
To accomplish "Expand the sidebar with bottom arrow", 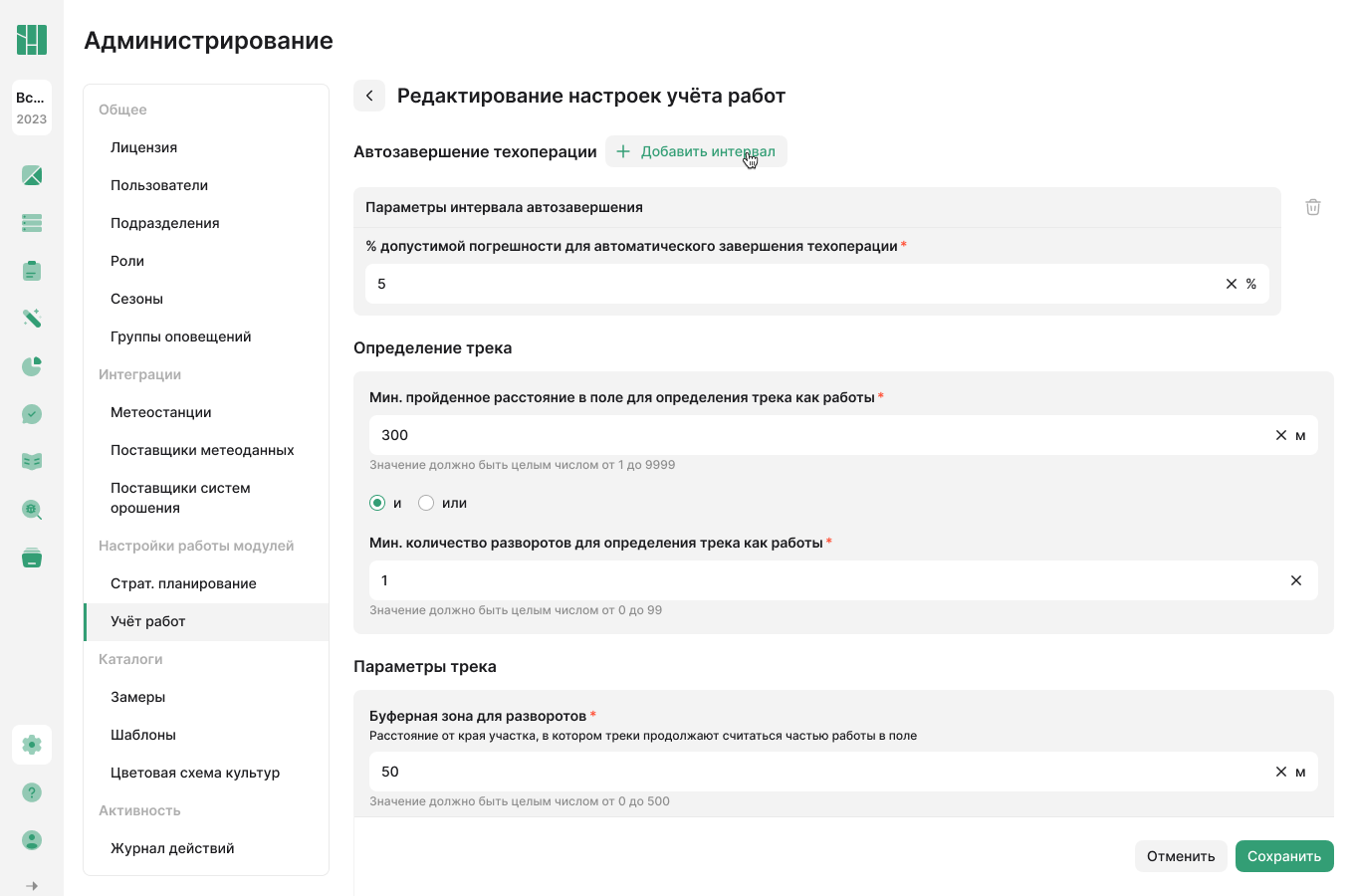I will click(x=32, y=885).
